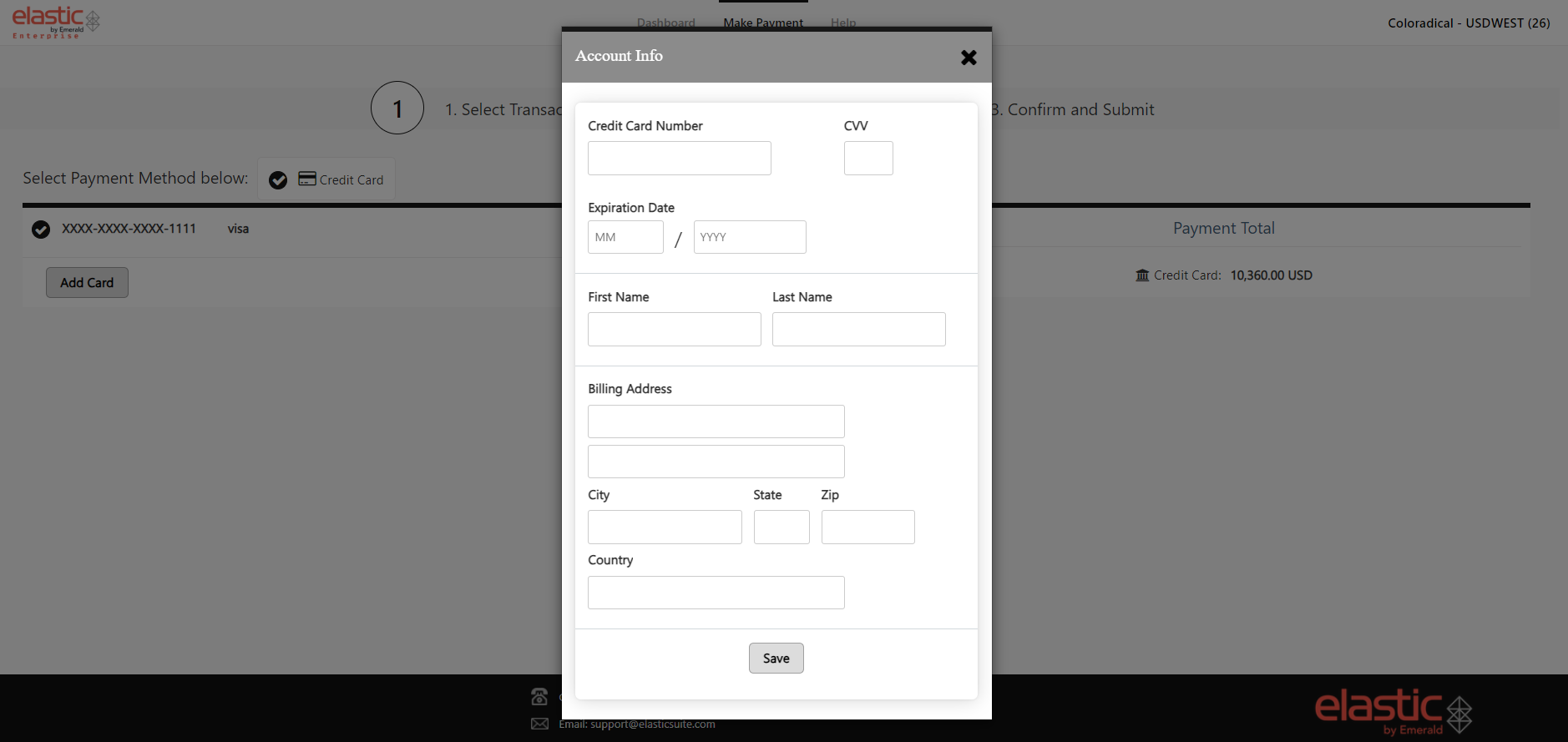Viewport: 1568px width, 742px height.
Task: Open the Coloradical - USDWEST account selector
Action: pos(1468,23)
